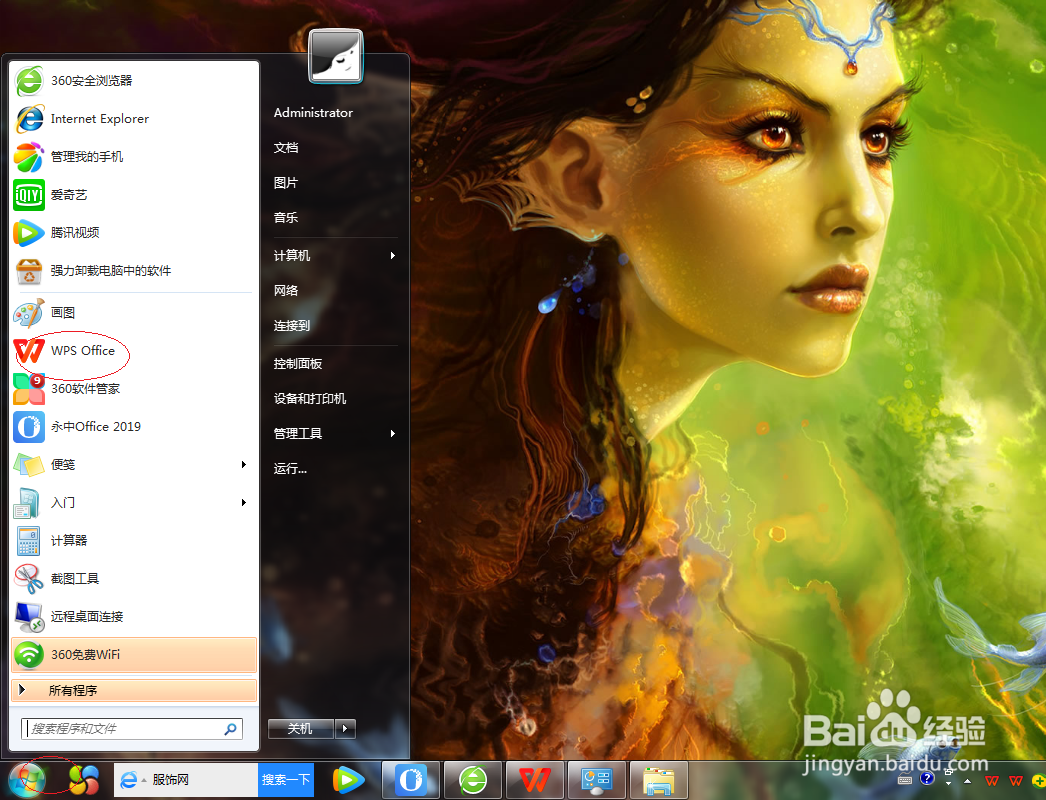Show hidden tray icons with up arrow
Viewport: 1046px width, 800px height.
tap(967, 781)
